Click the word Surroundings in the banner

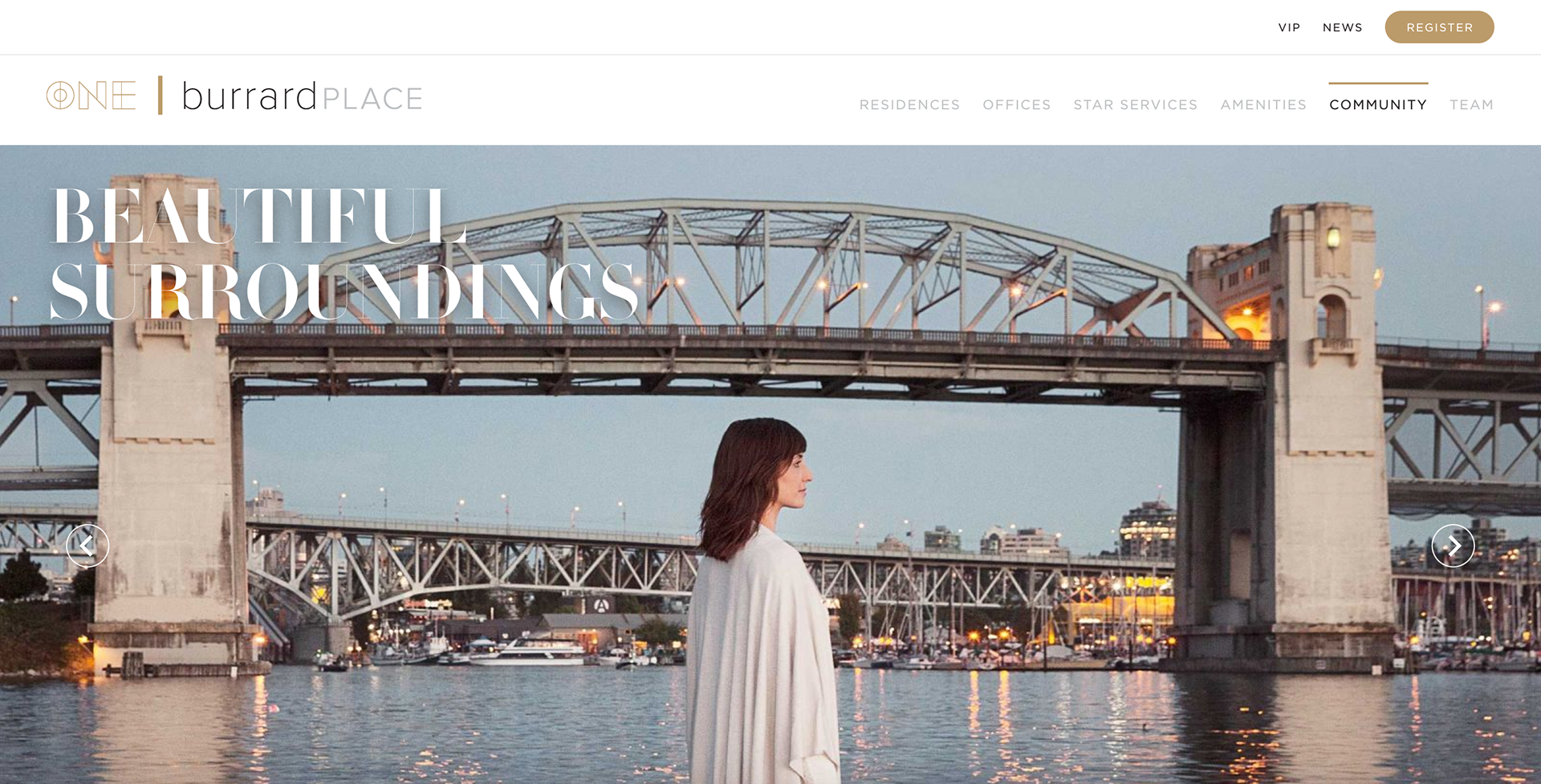pos(345,290)
